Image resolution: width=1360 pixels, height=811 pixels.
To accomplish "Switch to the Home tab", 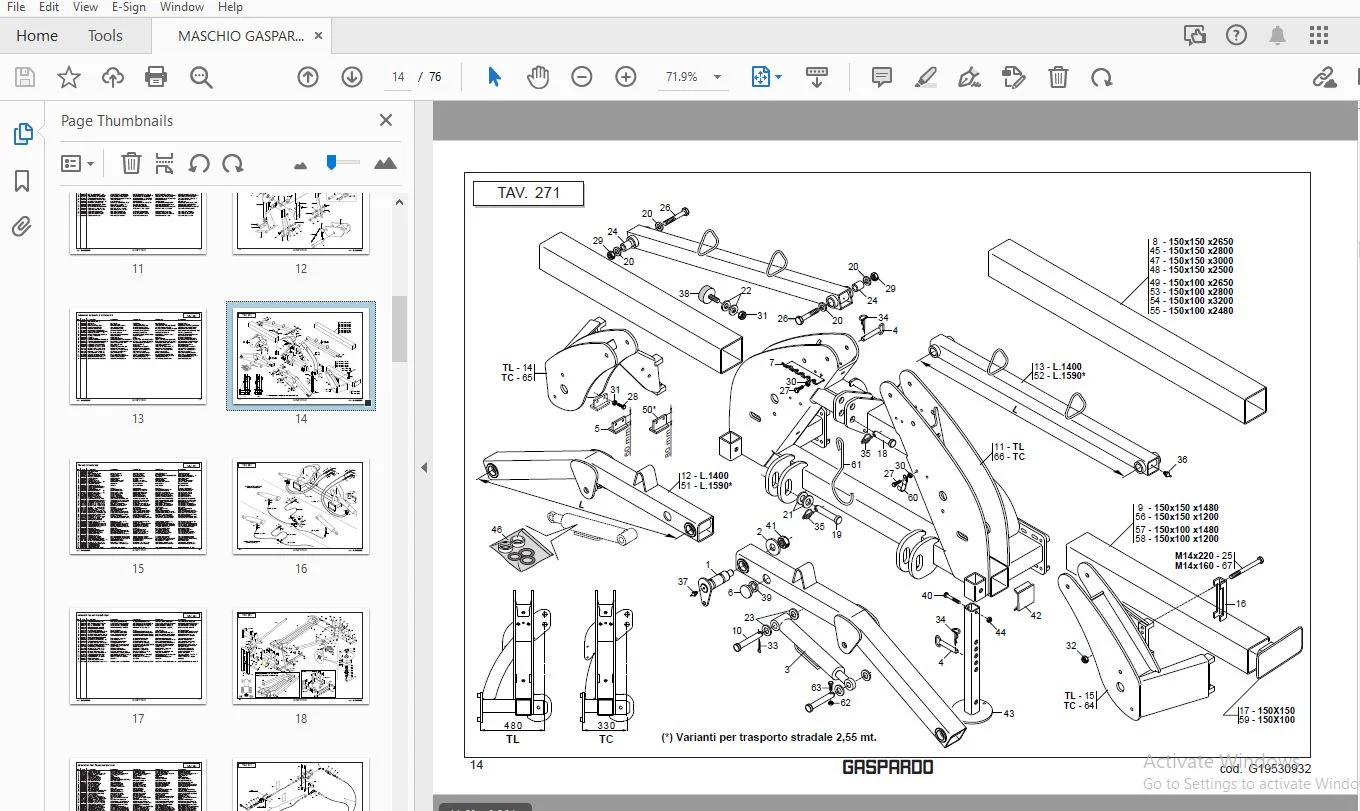I will click(37, 35).
